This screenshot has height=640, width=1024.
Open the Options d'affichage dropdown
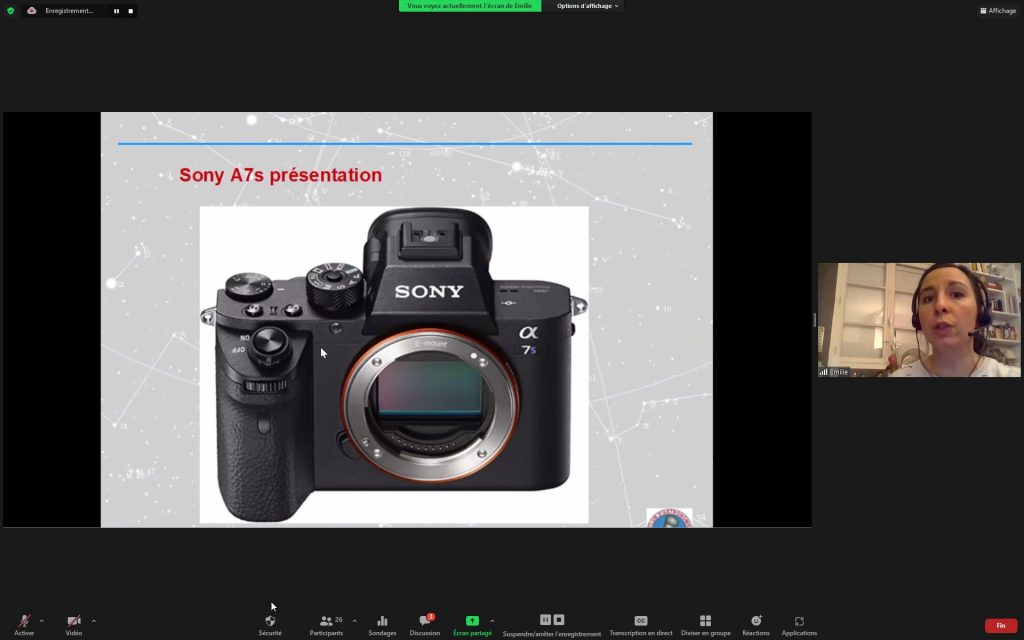click(x=587, y=6)
